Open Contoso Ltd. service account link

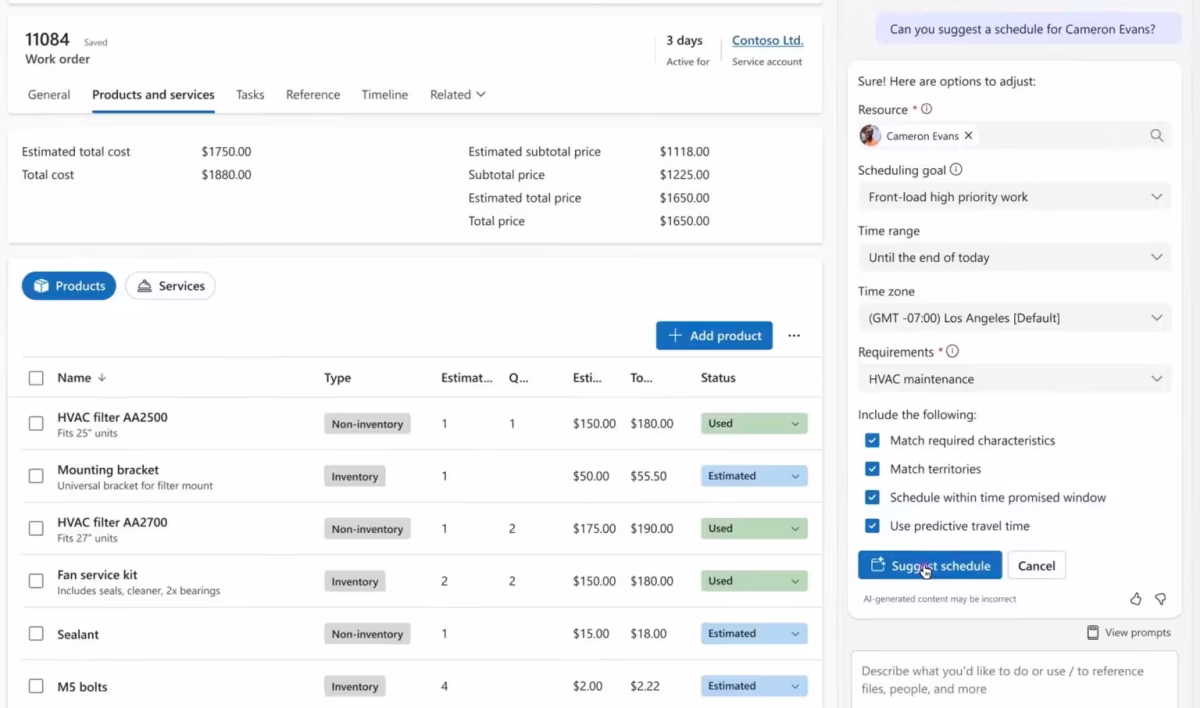click(x=768, y=41)
